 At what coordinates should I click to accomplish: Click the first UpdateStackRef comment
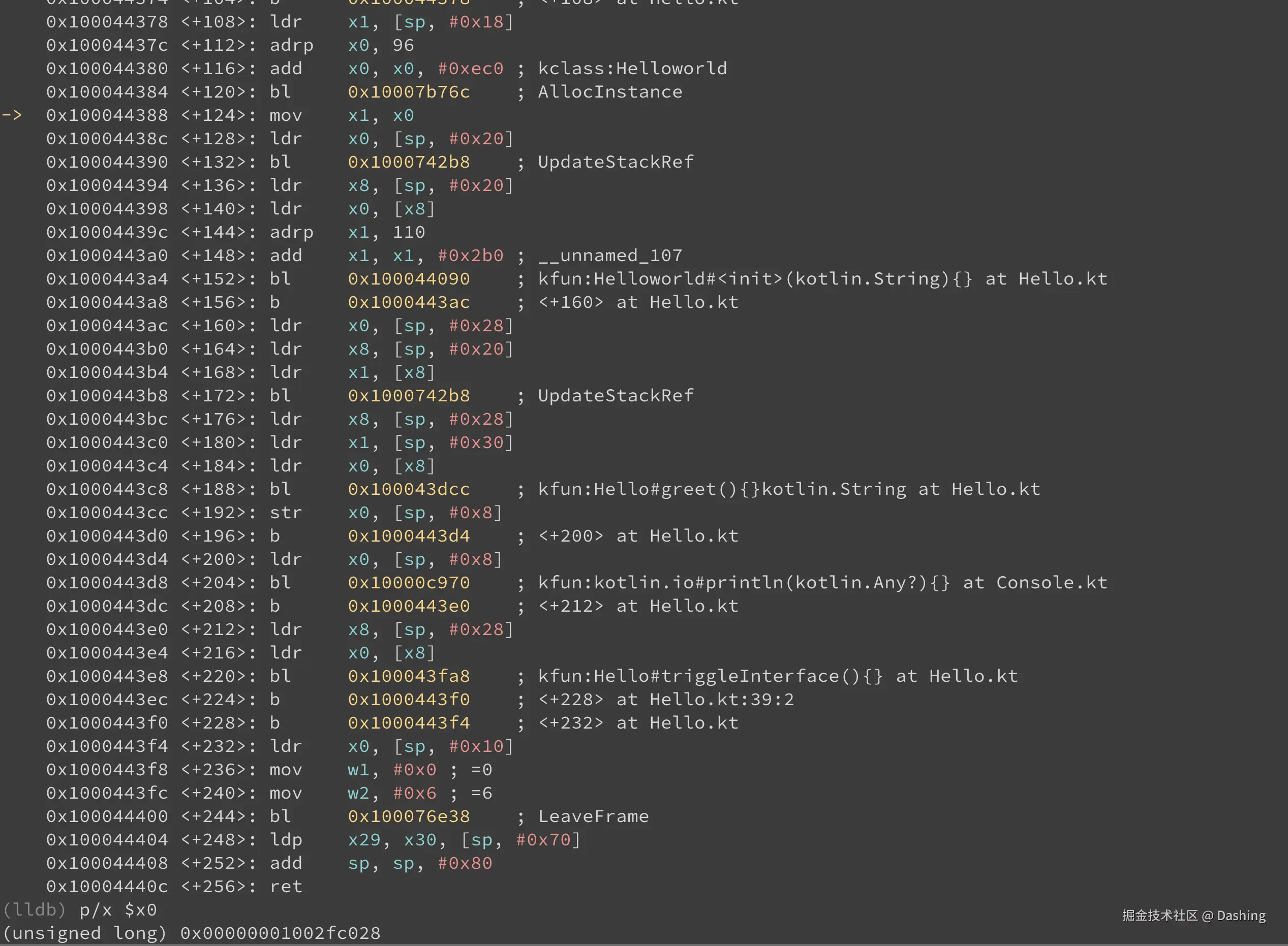tap(616, 162)
